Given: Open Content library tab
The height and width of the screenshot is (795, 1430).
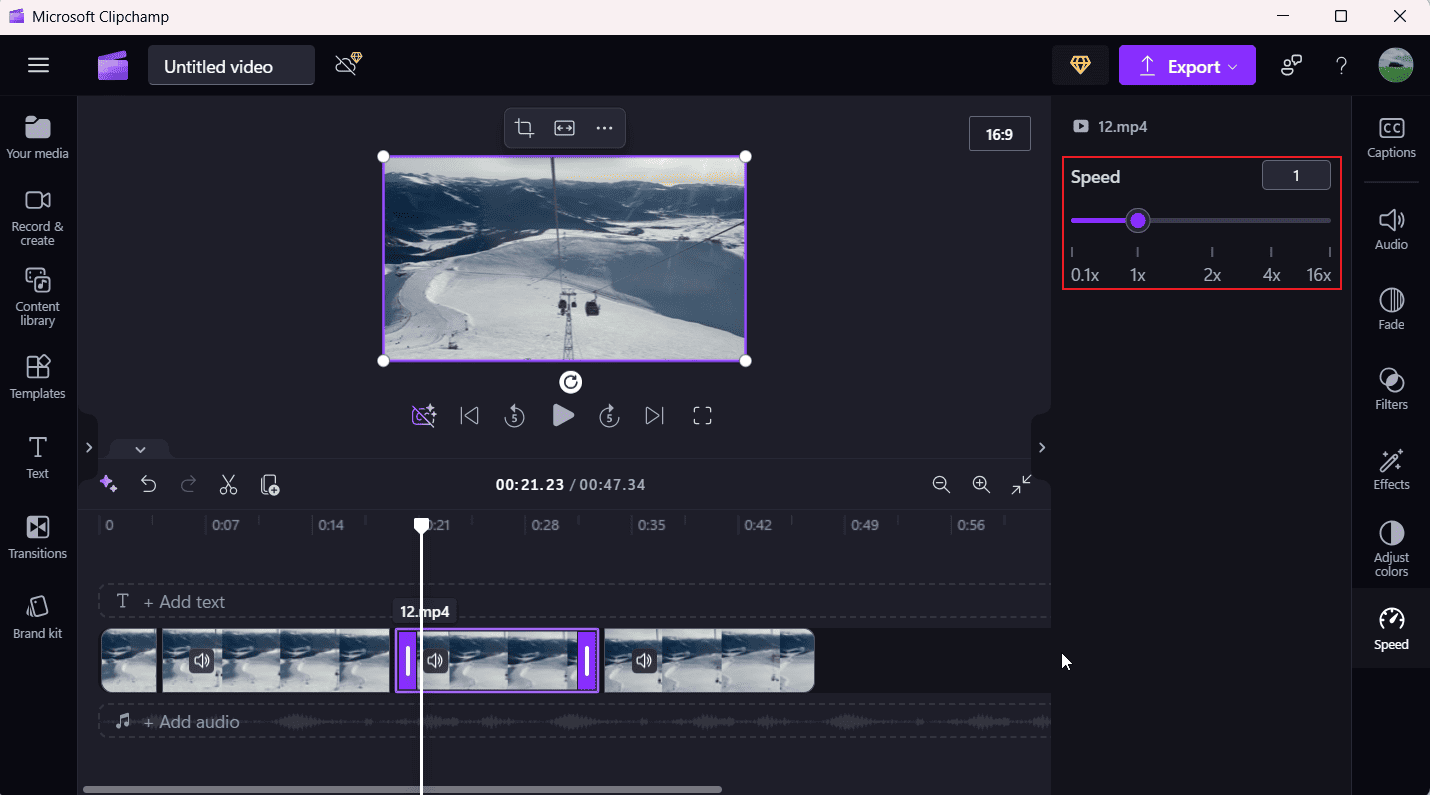Looking at the screenshot, I should click(38, 297).
